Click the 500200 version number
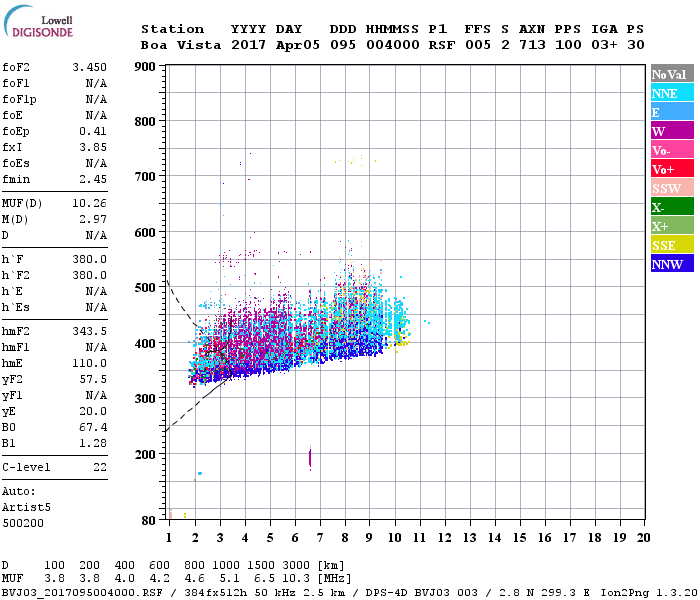Image resolution: width=700 pixels, height=600 pixels. click(x=23, y=523)
